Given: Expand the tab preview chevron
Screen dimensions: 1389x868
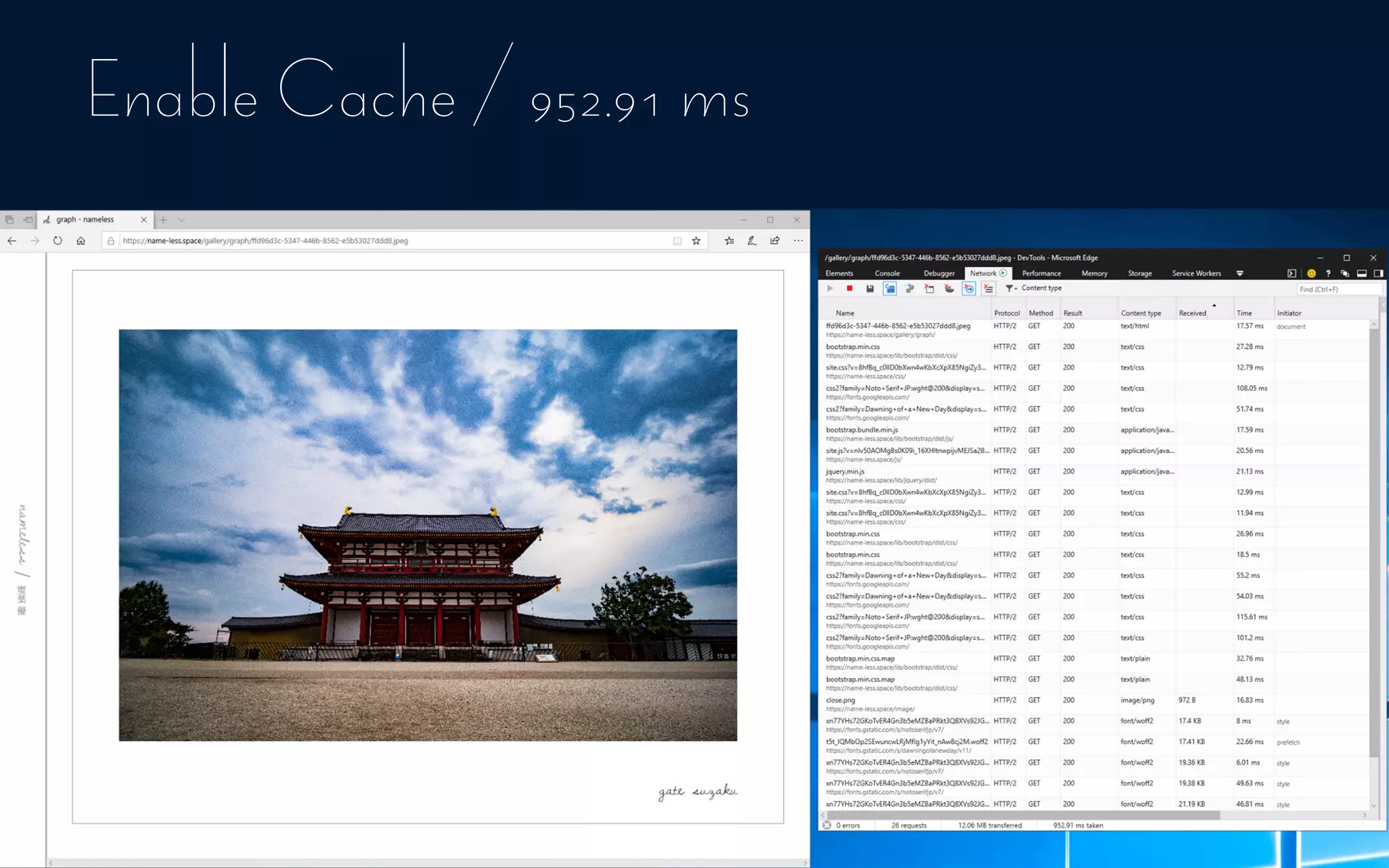Looking at the screenshot, I should [x=181, y=220].
